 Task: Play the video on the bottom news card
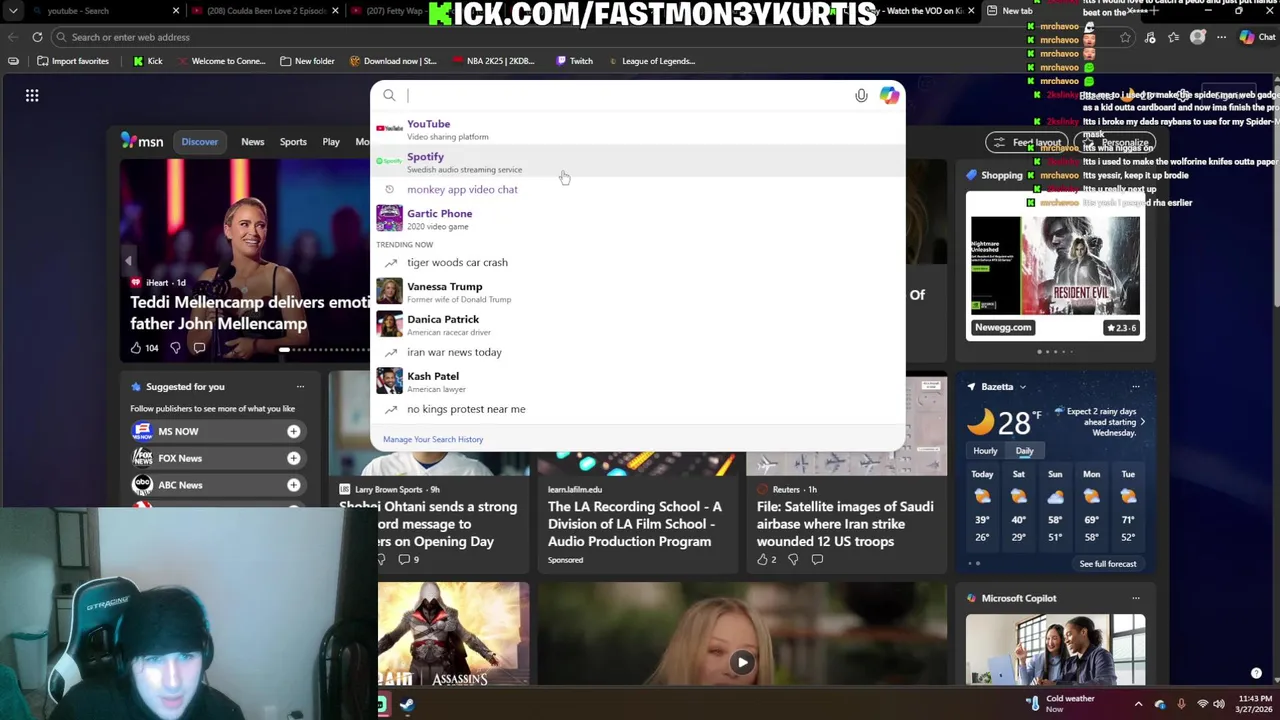742,662
